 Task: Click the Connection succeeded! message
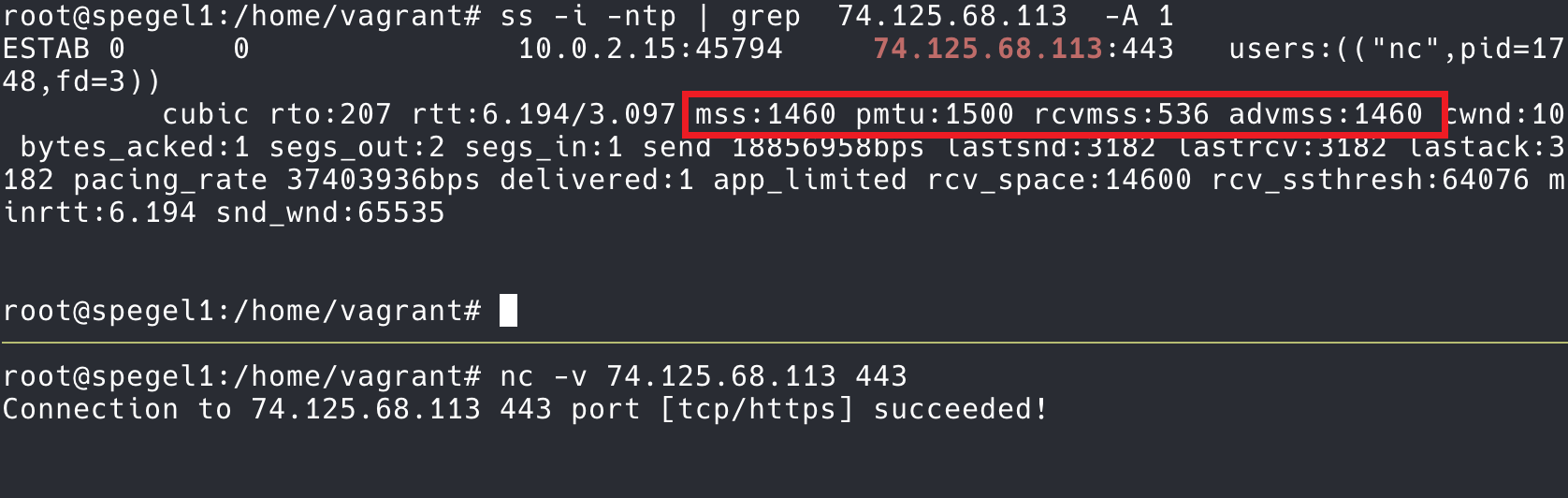525,409
